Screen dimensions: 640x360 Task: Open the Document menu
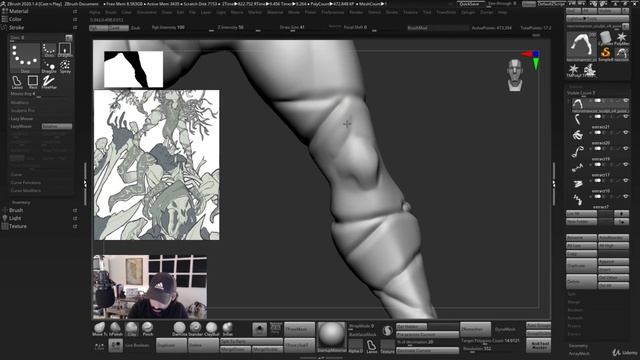[147, 12]
